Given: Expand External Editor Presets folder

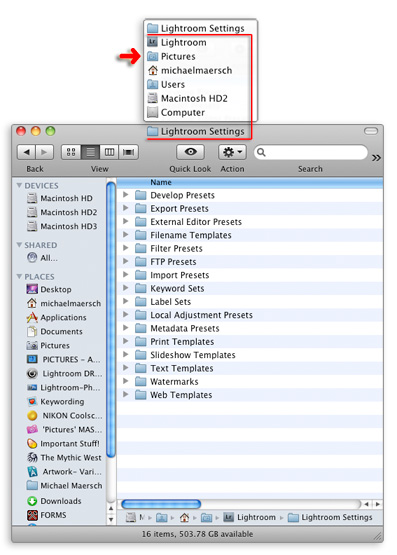Looking at the screenshot, I should tap(126, 222).
